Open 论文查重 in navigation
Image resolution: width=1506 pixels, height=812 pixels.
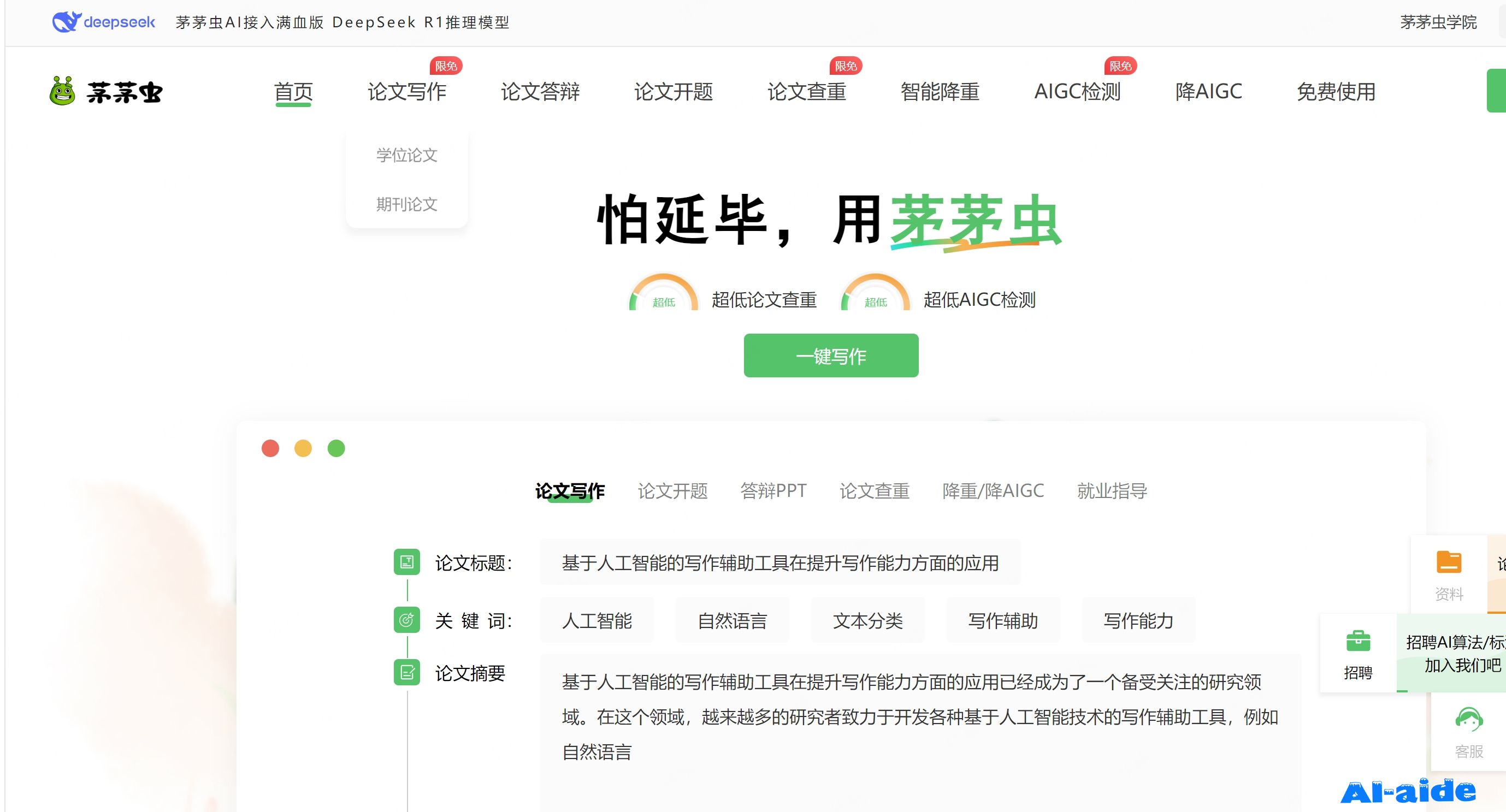807,92
